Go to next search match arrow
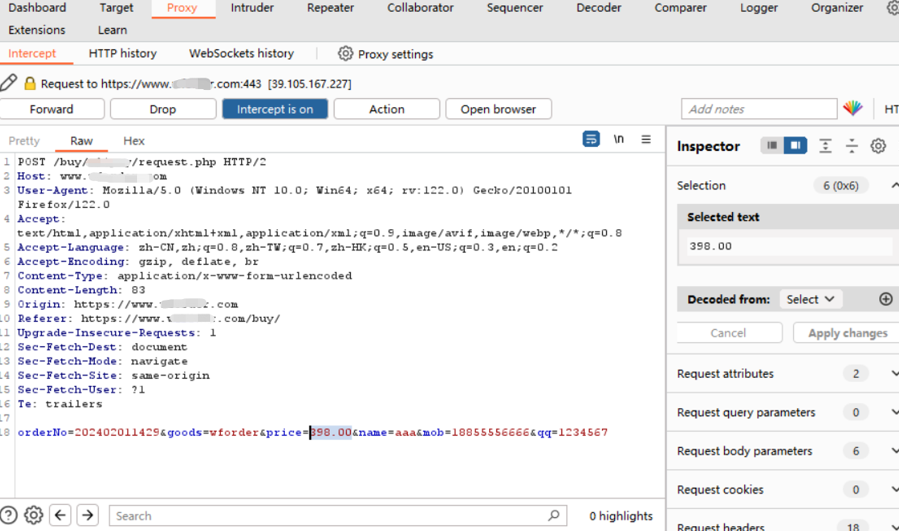The width and height of the screenshot is (899, 531). (x=88, y=515)
